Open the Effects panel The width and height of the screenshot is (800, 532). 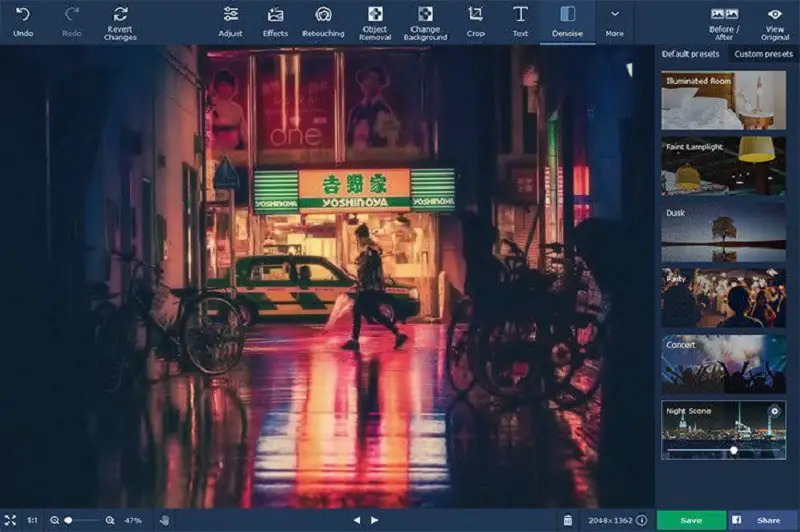coord(275,22)
